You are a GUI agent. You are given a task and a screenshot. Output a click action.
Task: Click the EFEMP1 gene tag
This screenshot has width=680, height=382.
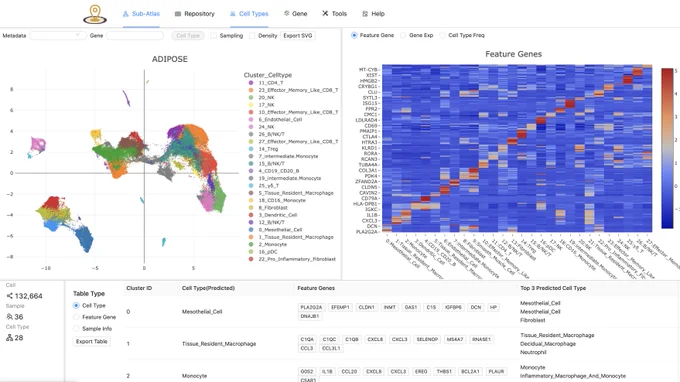[x=340, y=307]
